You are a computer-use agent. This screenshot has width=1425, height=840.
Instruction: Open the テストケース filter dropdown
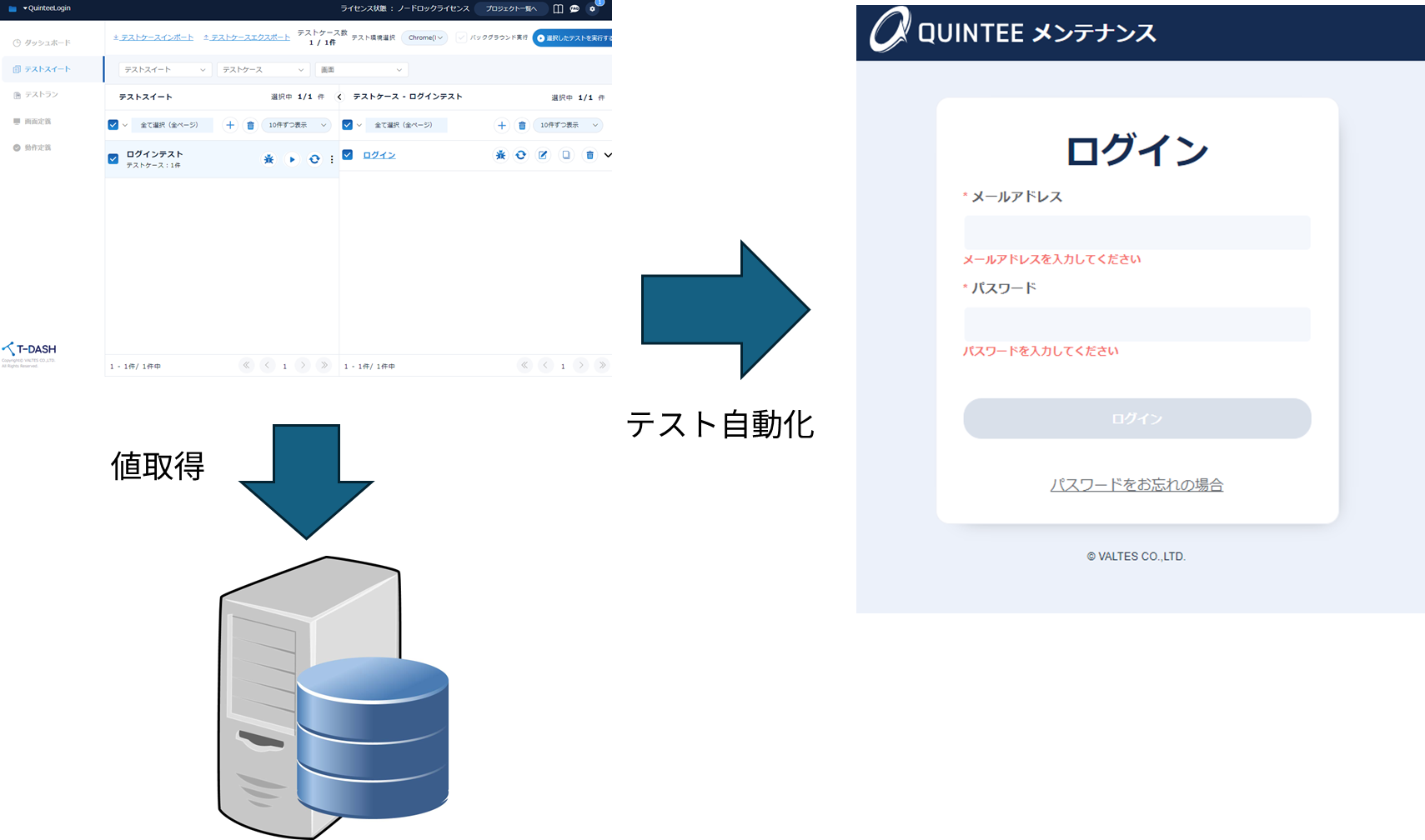tap(263, 70)
